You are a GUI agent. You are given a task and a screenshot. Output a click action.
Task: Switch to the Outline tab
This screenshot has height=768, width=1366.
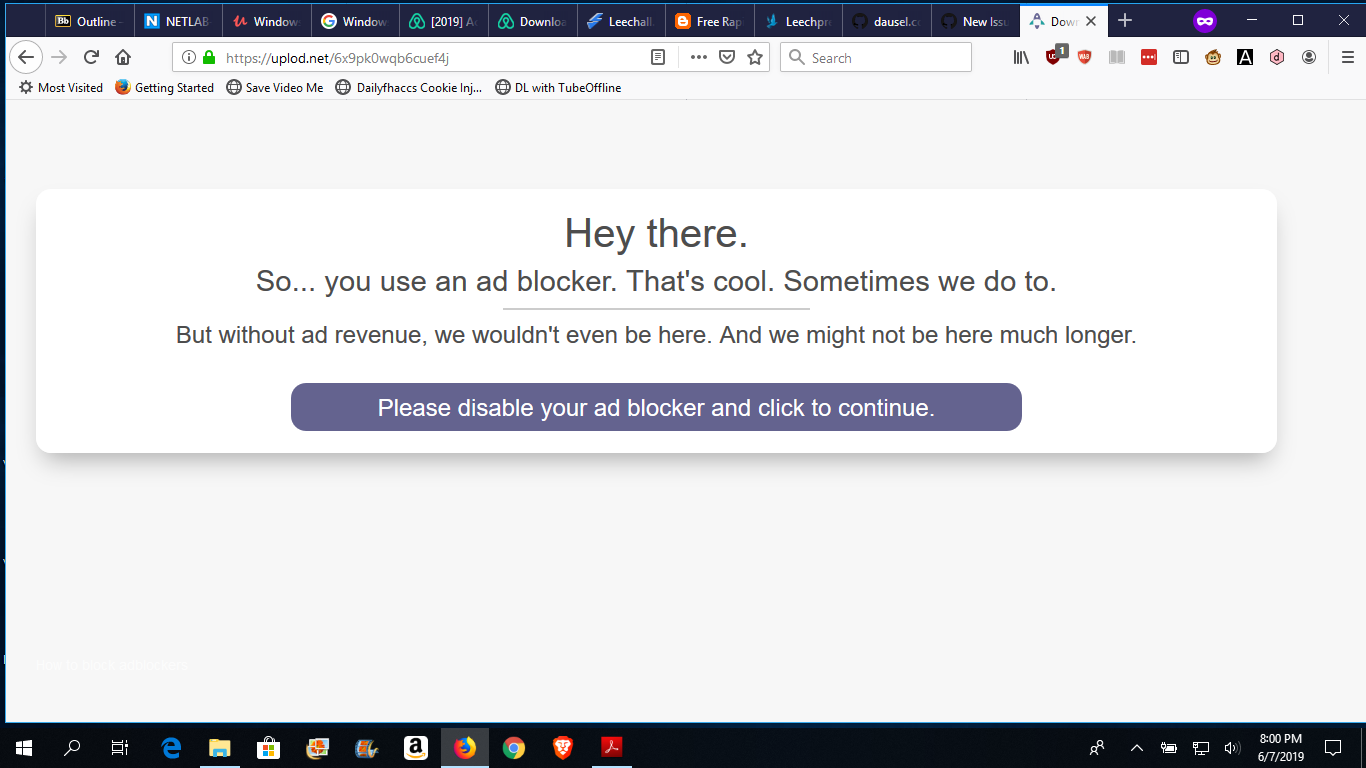coord(88,21)
